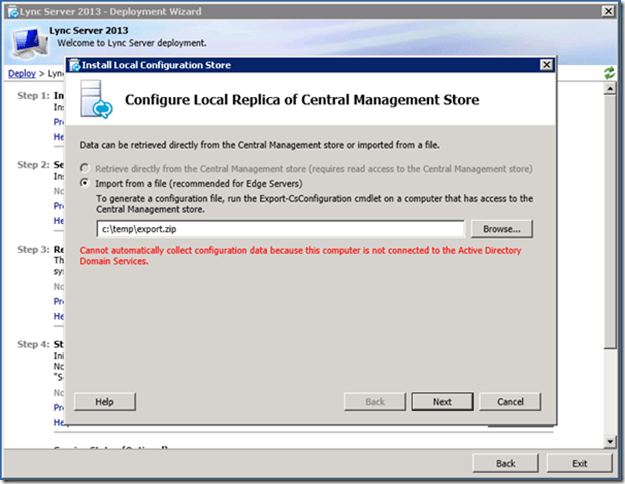
Task: Click the export.zip file path field
Action: pos(278,229)
